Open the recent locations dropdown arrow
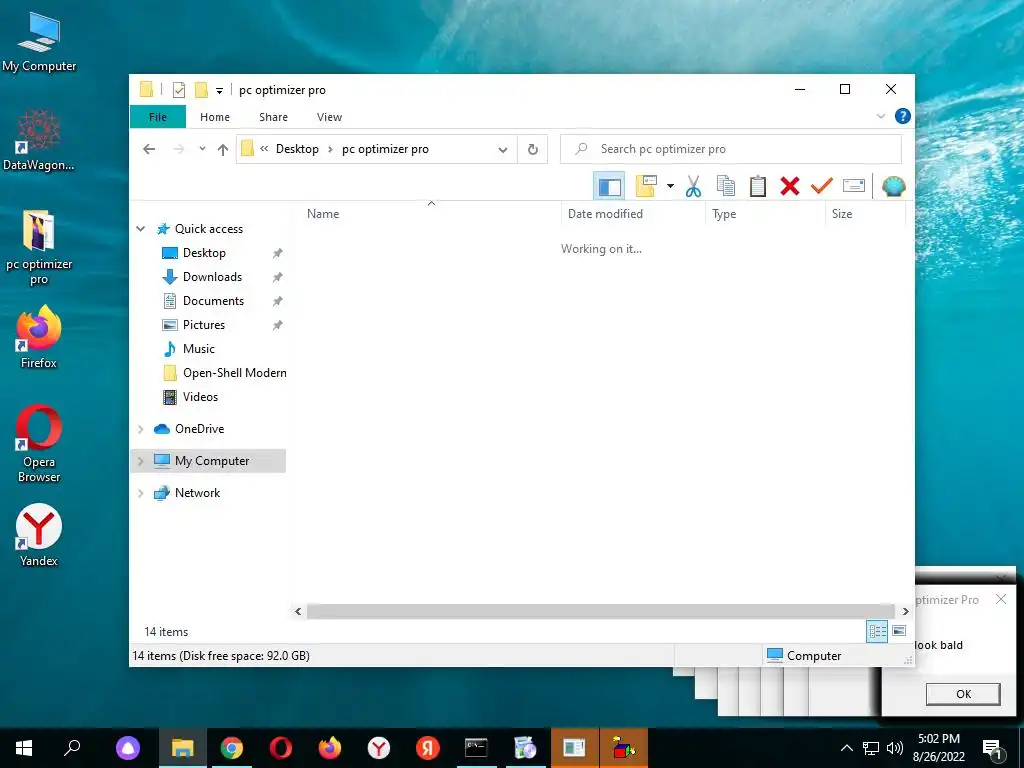Screen dimensions: 1024x768 pyautogui.click(x=202, y=150)
